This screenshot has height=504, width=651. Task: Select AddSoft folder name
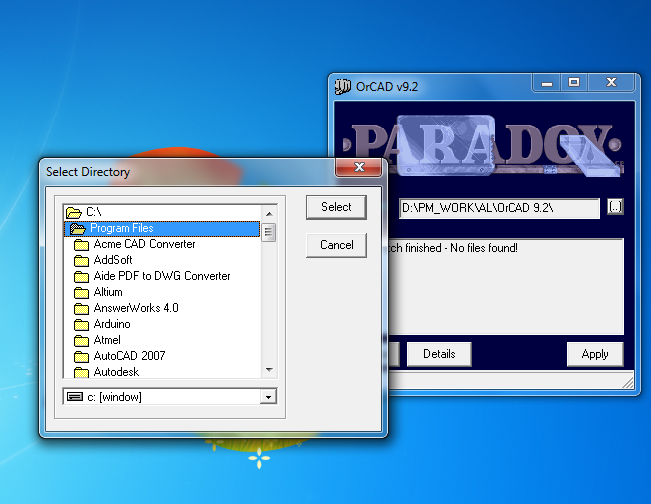[113, 260]
